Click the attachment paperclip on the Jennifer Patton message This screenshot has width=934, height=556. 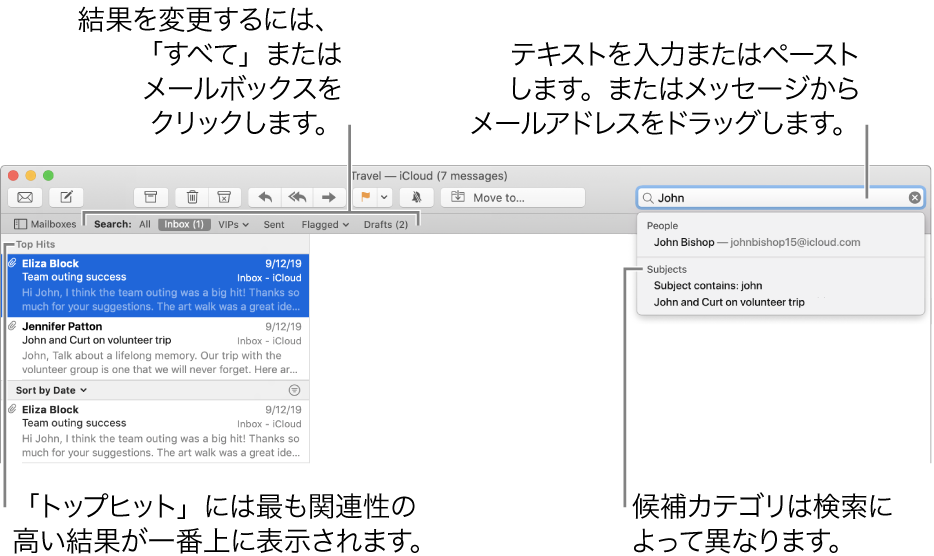click(12, 326)
